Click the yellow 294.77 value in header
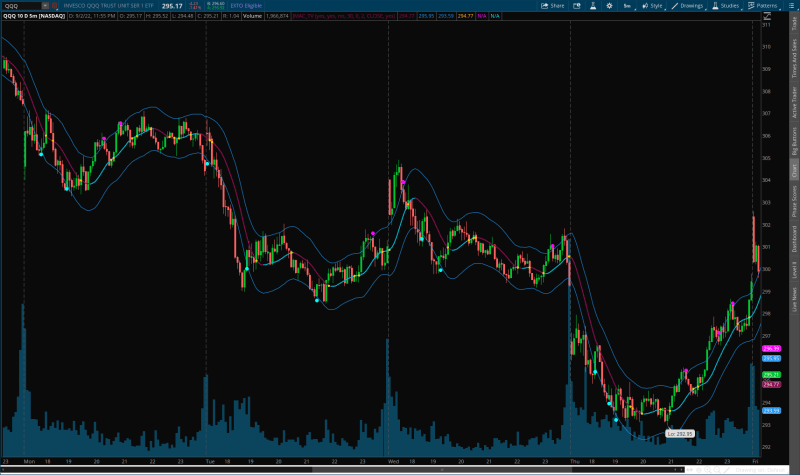 tap(465, 16)
